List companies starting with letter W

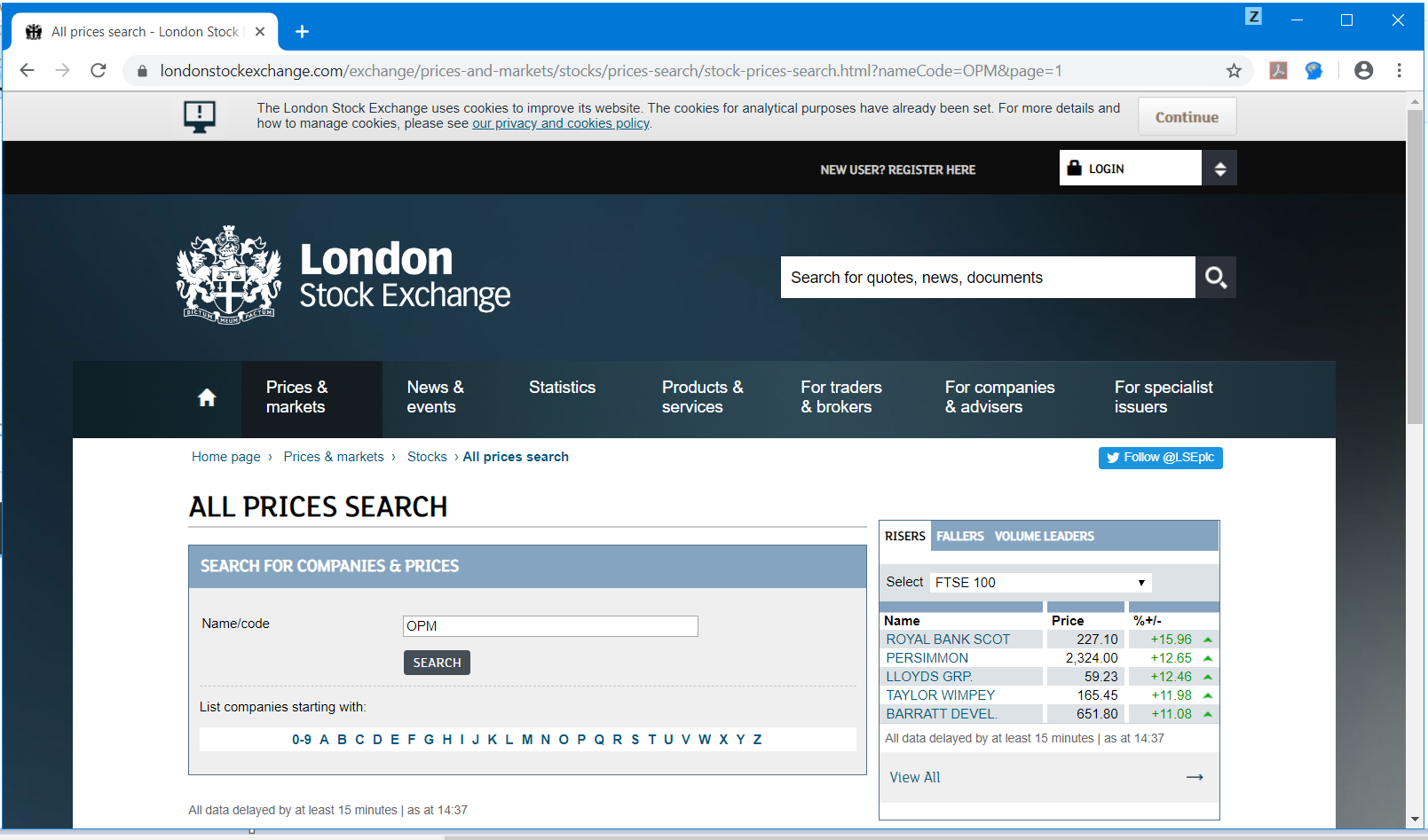pyautogui.click(x=705, y=740)
